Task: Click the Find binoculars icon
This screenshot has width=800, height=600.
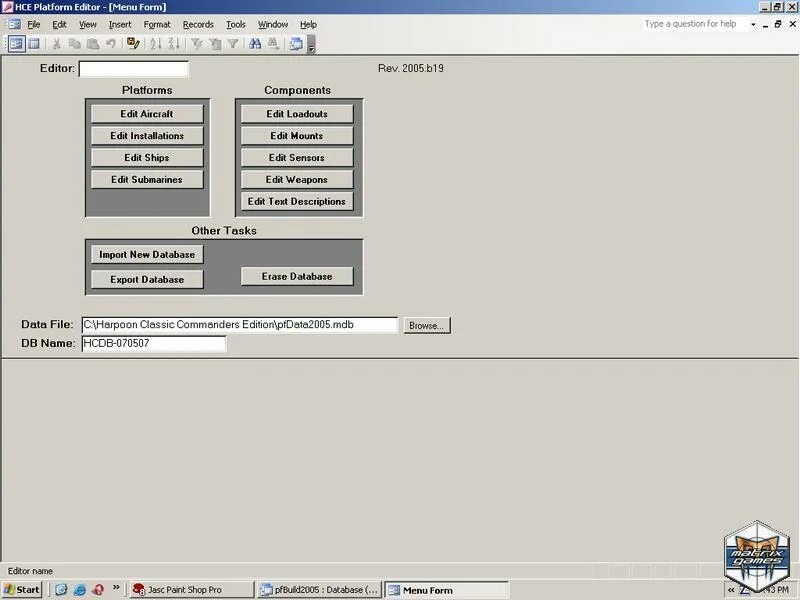Action: coord(255,44)
